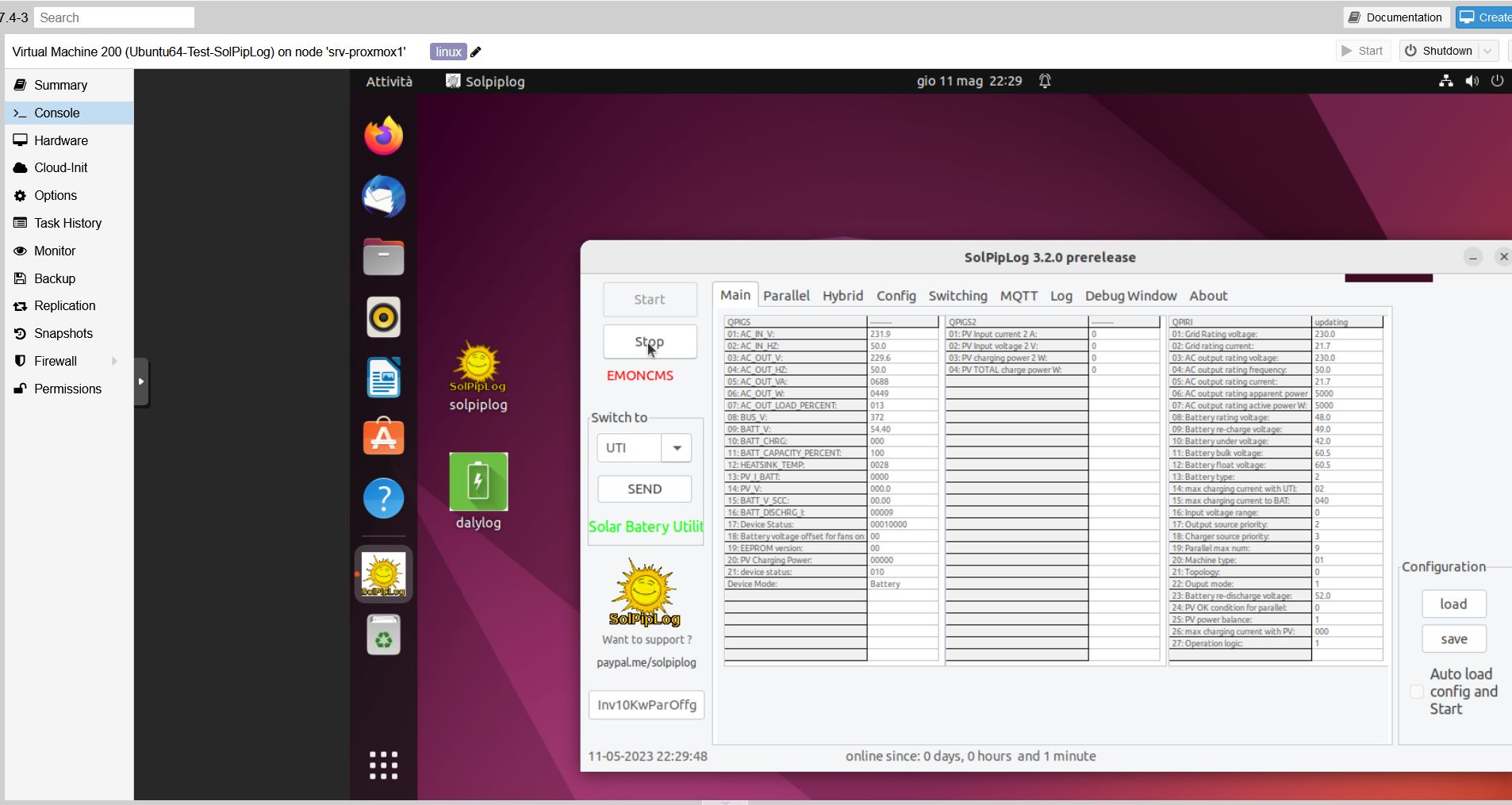Edit VM tags with pencil icon

tap(476, 52)
